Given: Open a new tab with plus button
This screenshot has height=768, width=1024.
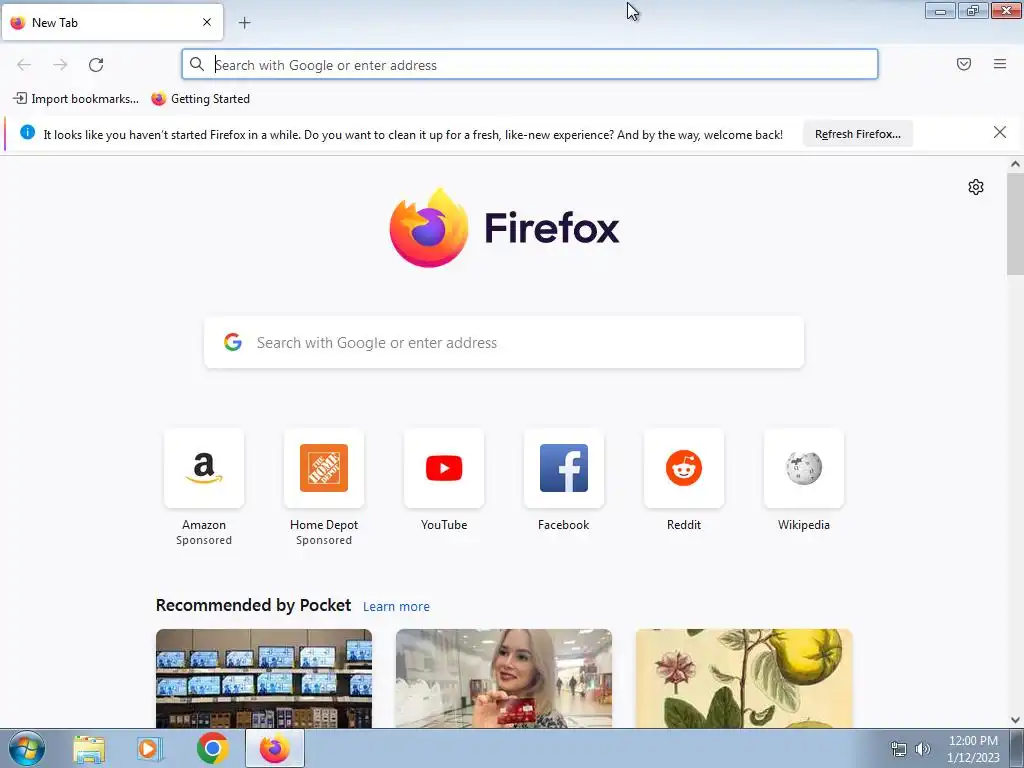Looking at the screenshot, I should (x=244, y=23).
